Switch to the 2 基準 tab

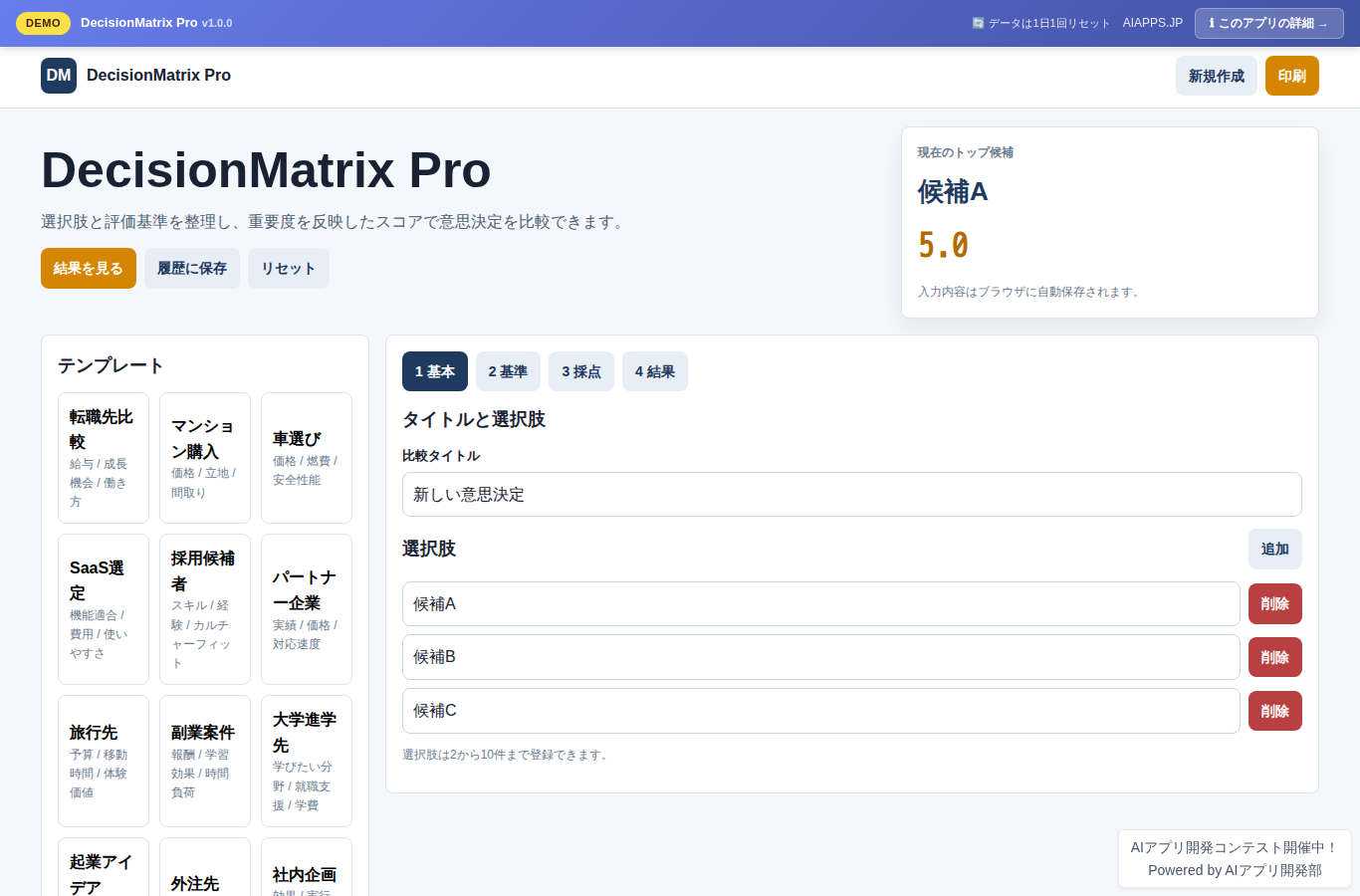coord(508,371)
